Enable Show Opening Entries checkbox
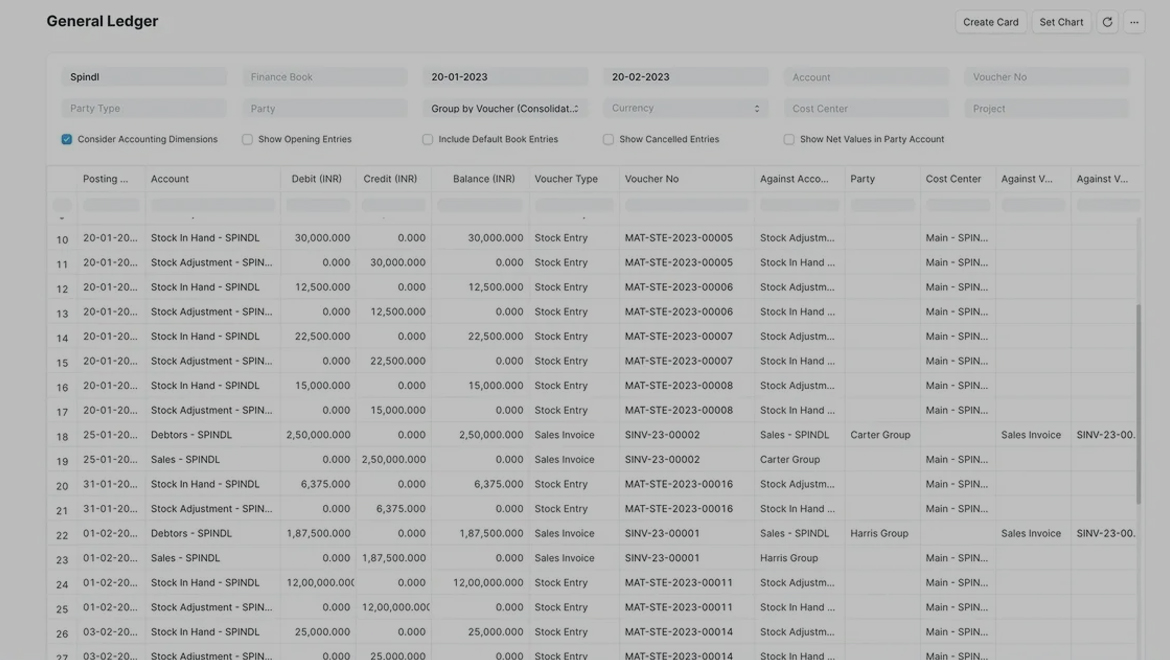The width and height of the screenshot is (1170, 660). coord(247,140)
